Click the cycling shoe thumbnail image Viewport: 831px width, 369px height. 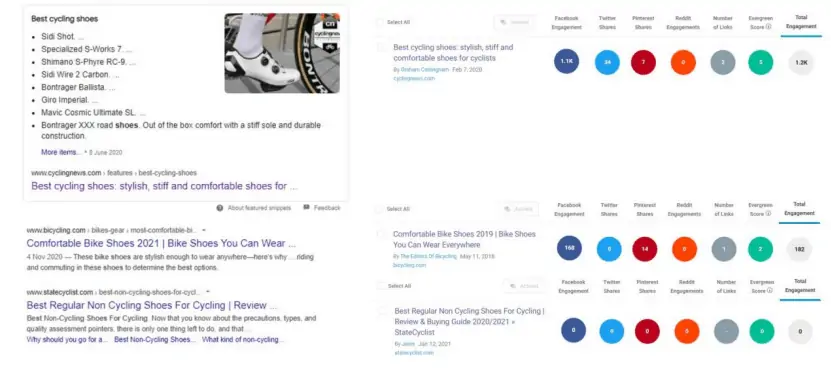(282, 53)
